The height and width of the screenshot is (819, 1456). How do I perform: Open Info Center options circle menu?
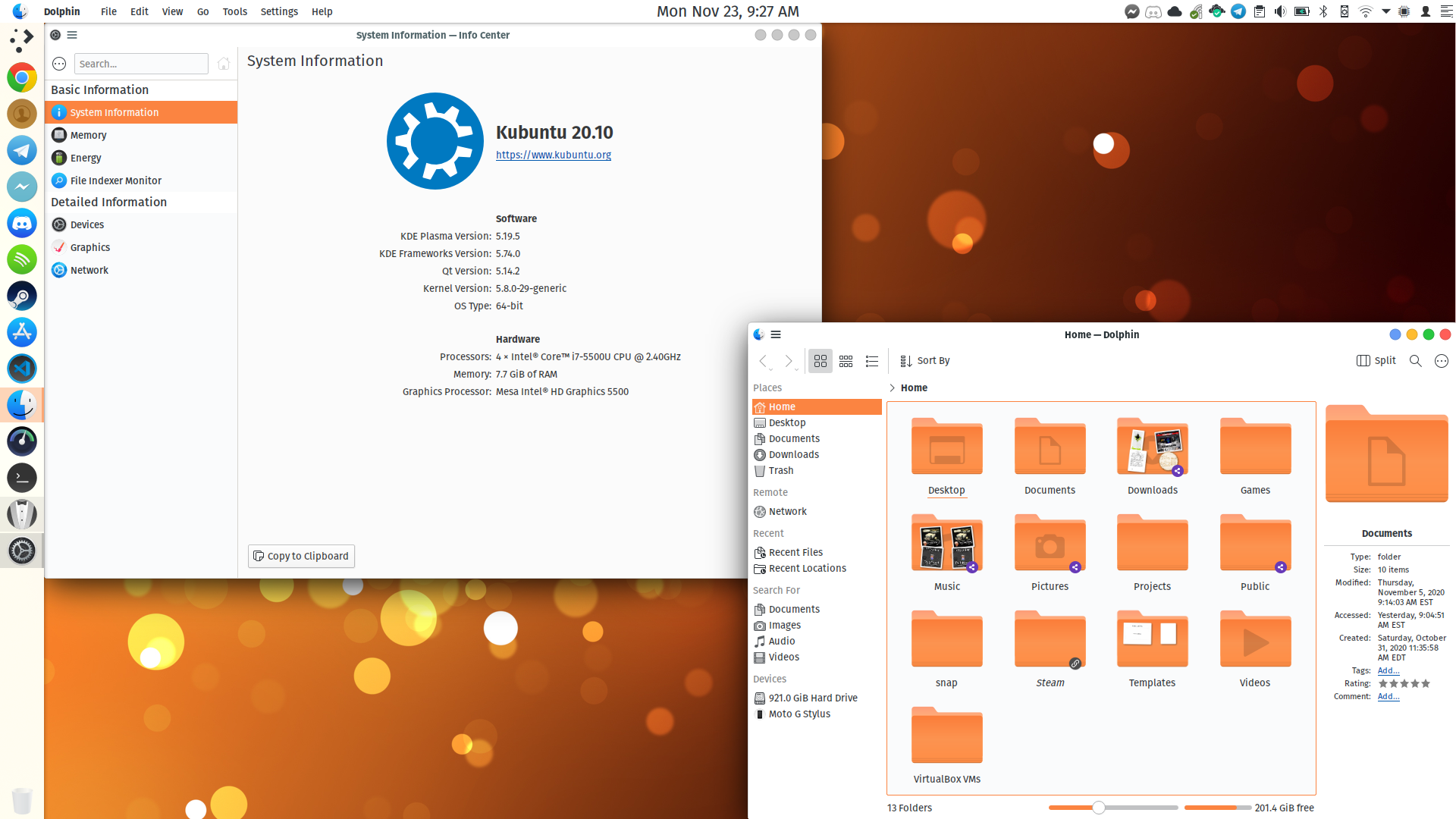(x=60, y=64)
